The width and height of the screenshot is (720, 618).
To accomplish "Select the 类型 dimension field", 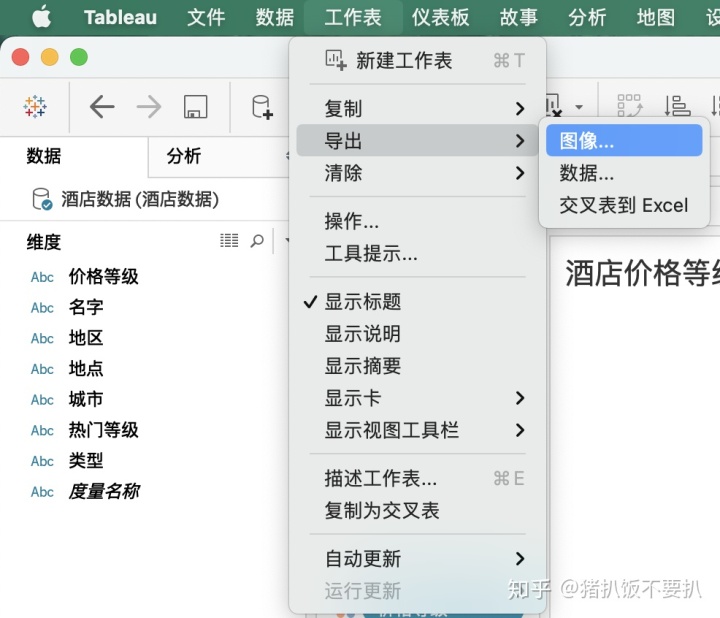I will click(x=86, y=461).
